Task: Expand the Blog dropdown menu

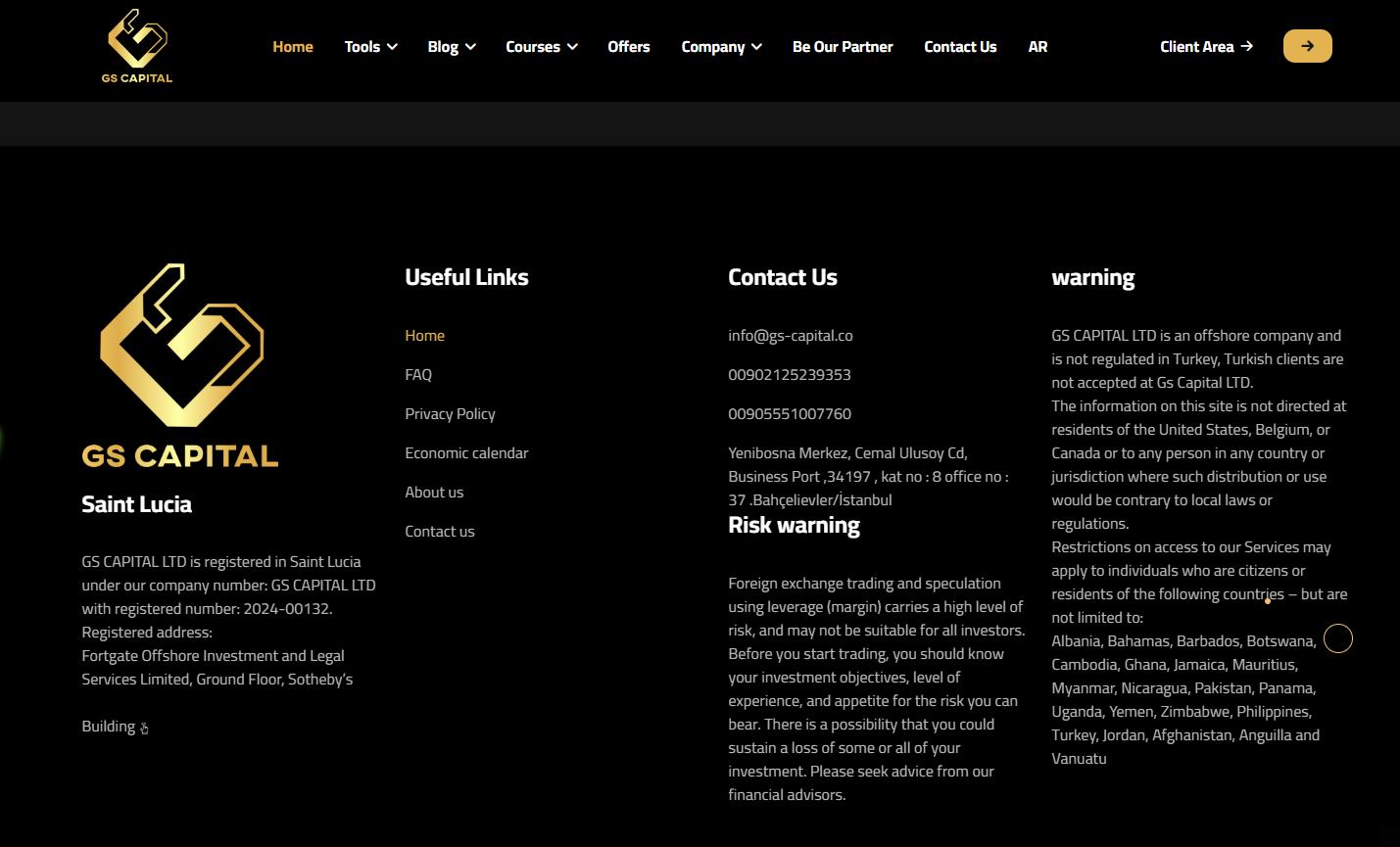Action: point(452,46)
